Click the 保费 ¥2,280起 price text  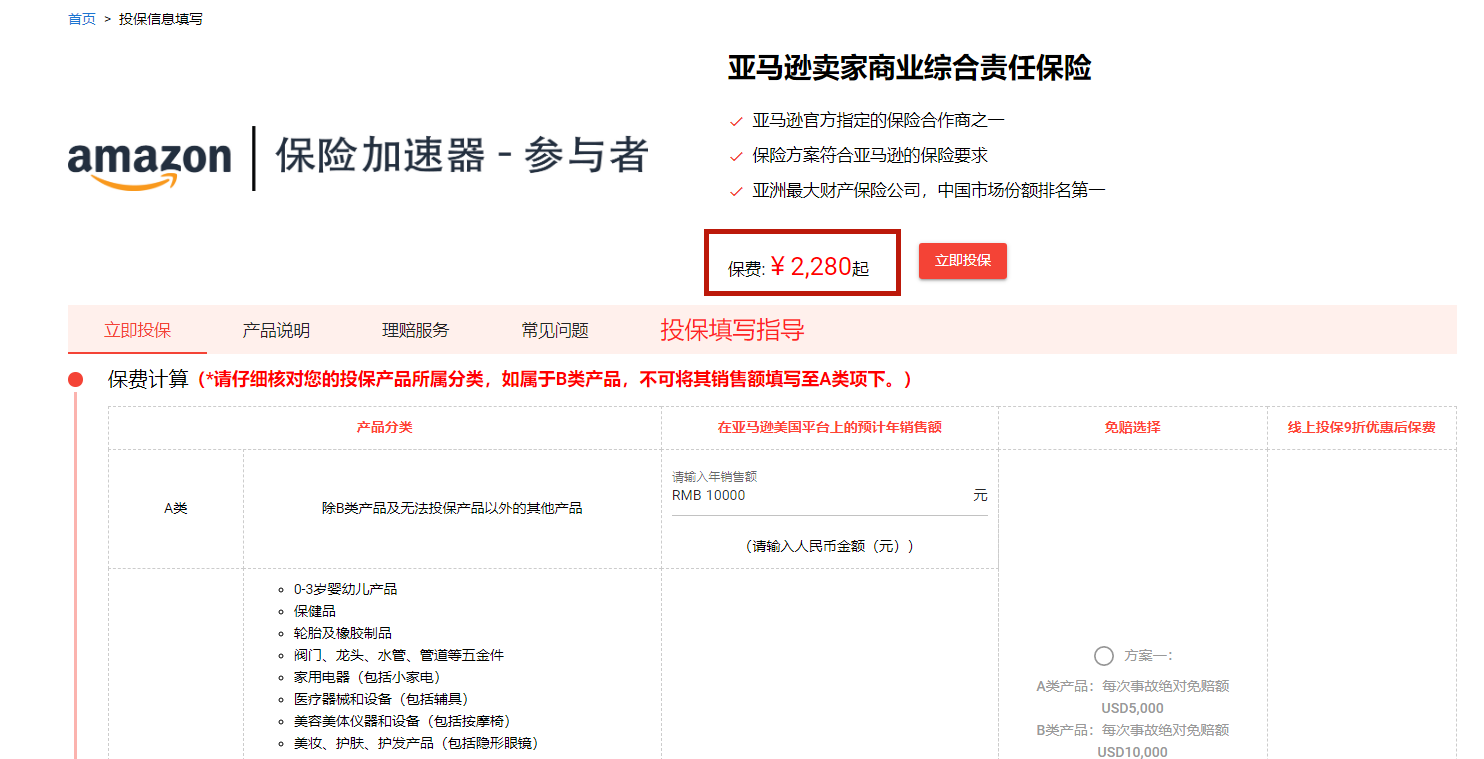click(x=798, y=267)
